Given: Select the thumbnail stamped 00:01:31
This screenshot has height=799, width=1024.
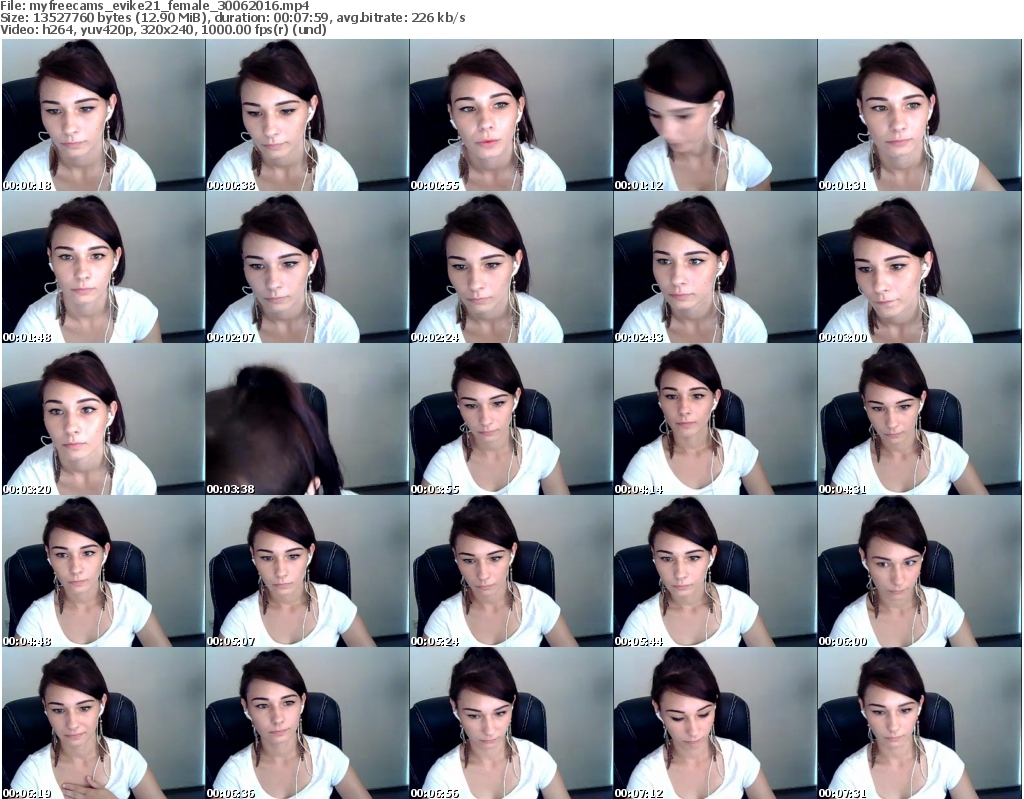Looking at the screenshot, I should pyautogui.click(x=920, y=115).
